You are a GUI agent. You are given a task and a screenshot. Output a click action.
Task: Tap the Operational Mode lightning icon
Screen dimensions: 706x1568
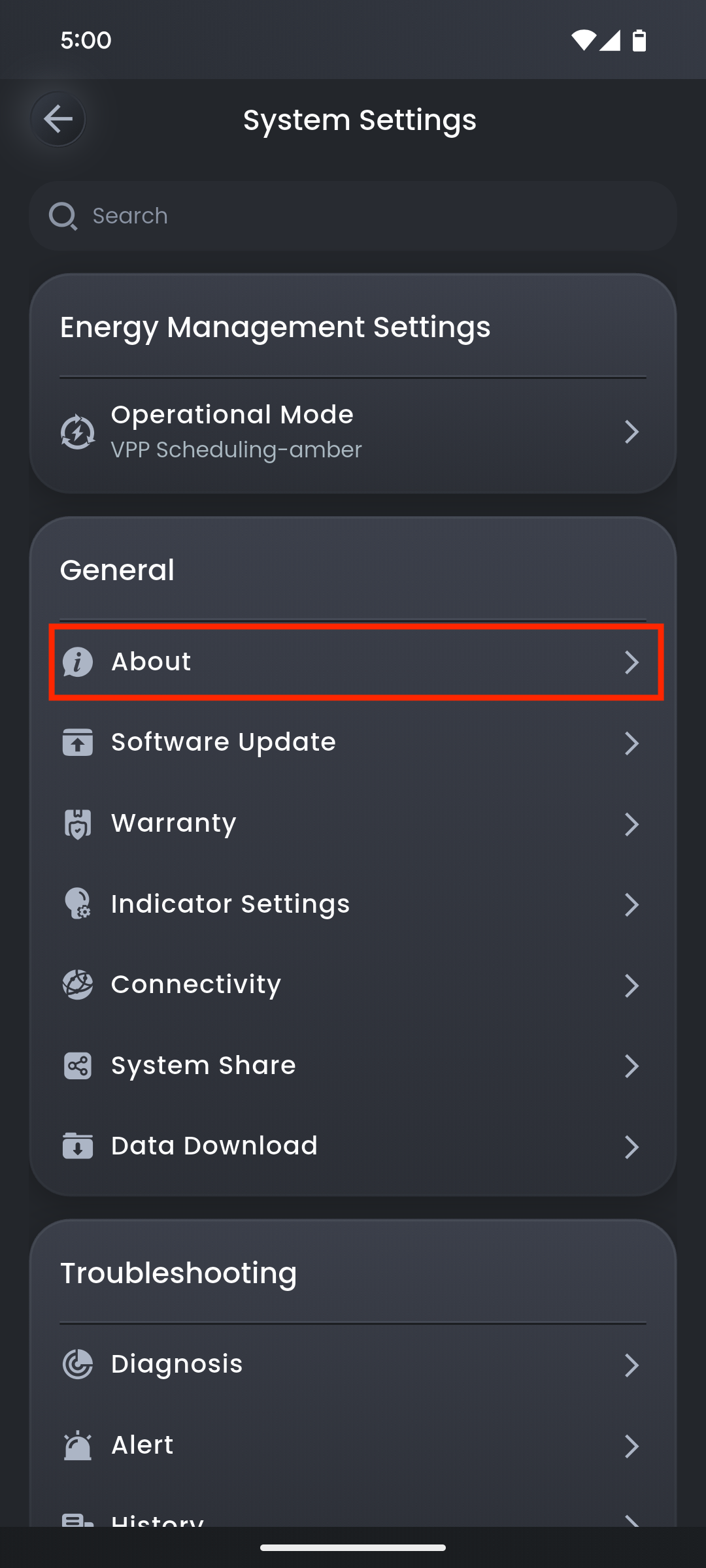click(x=78, y=432)
